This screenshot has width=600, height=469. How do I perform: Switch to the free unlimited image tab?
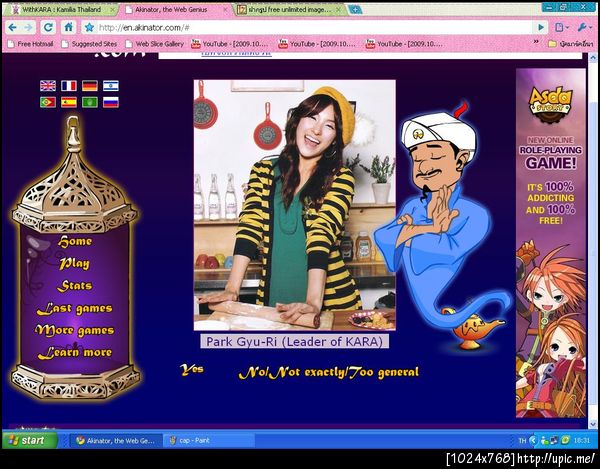tap(289, 10)
